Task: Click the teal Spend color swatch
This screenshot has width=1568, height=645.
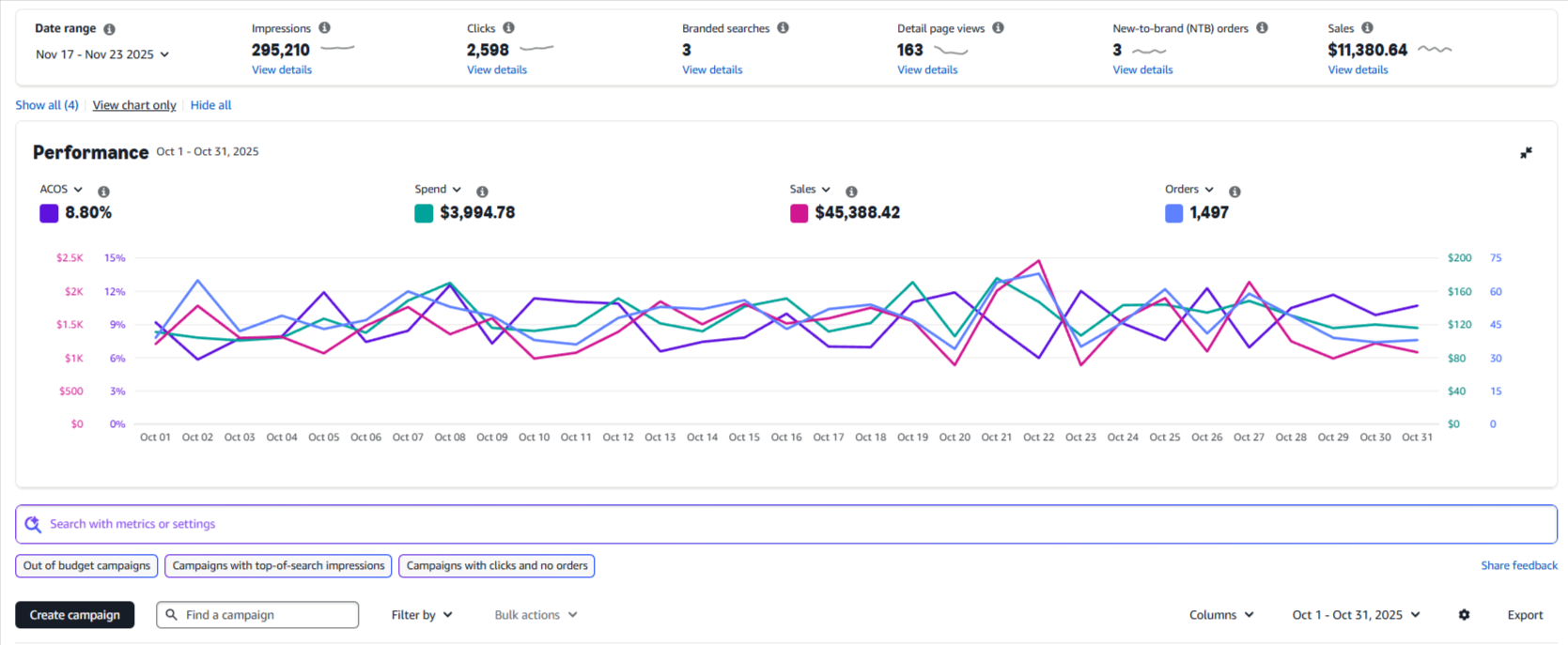Action: tap(424, 213)
